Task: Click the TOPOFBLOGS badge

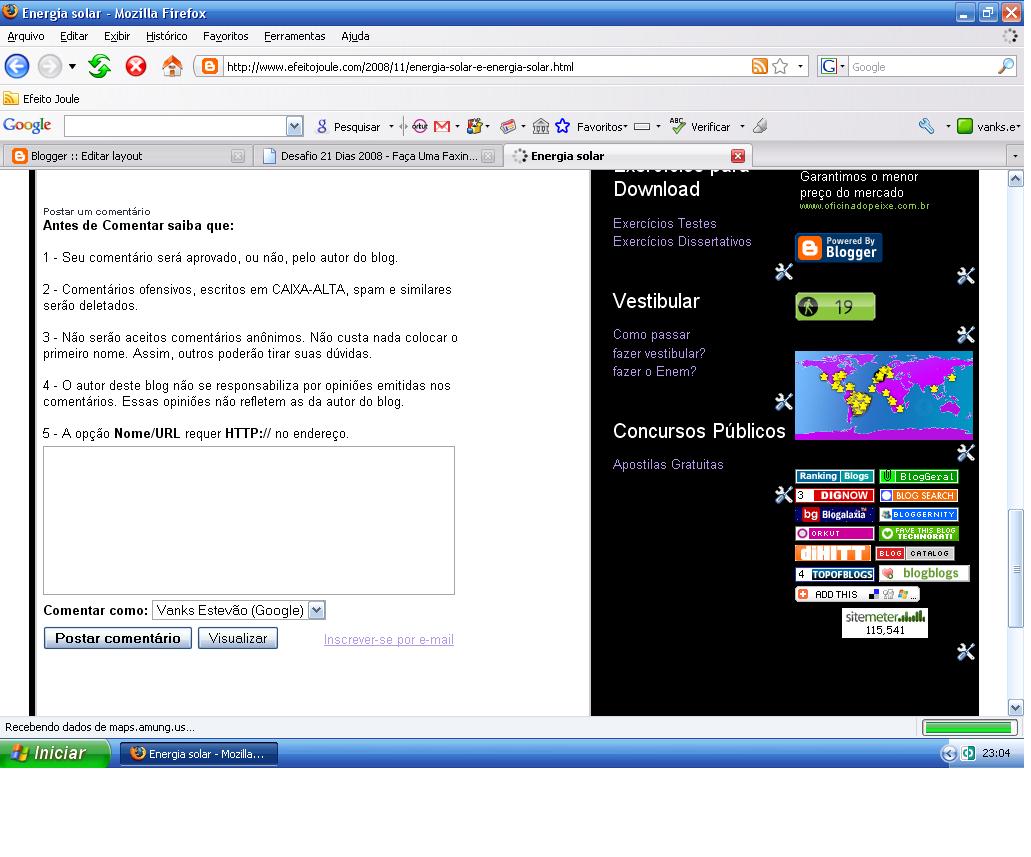Action: click(835, 574)
